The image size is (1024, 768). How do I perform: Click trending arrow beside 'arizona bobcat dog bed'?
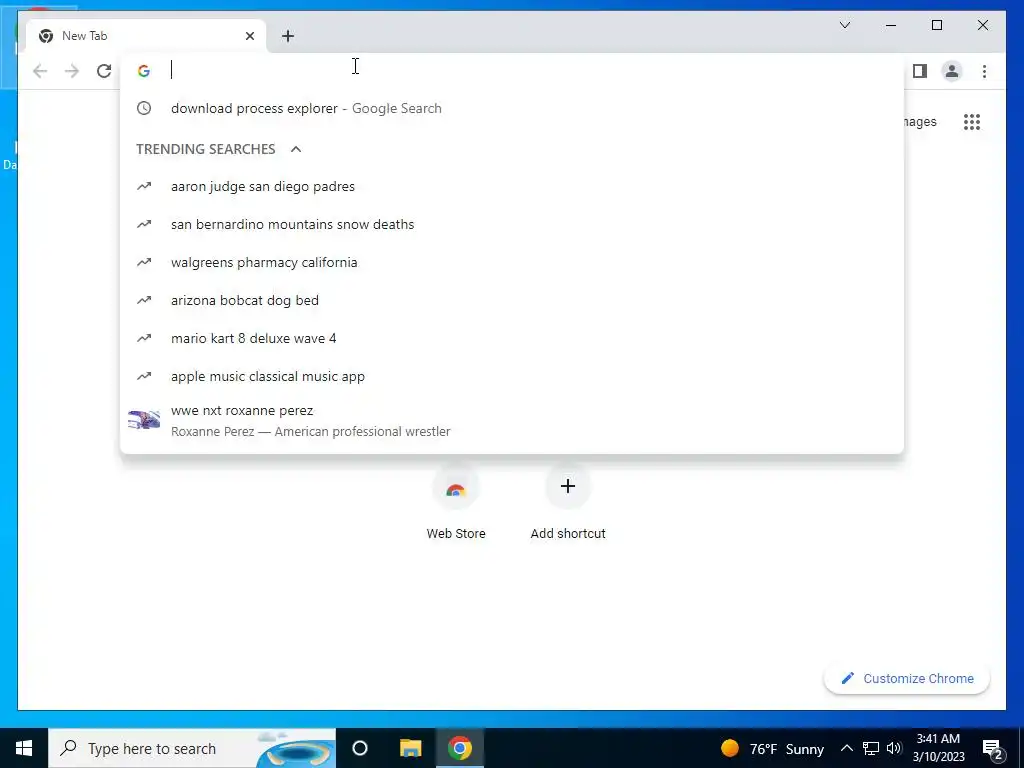tap(144, 300)
